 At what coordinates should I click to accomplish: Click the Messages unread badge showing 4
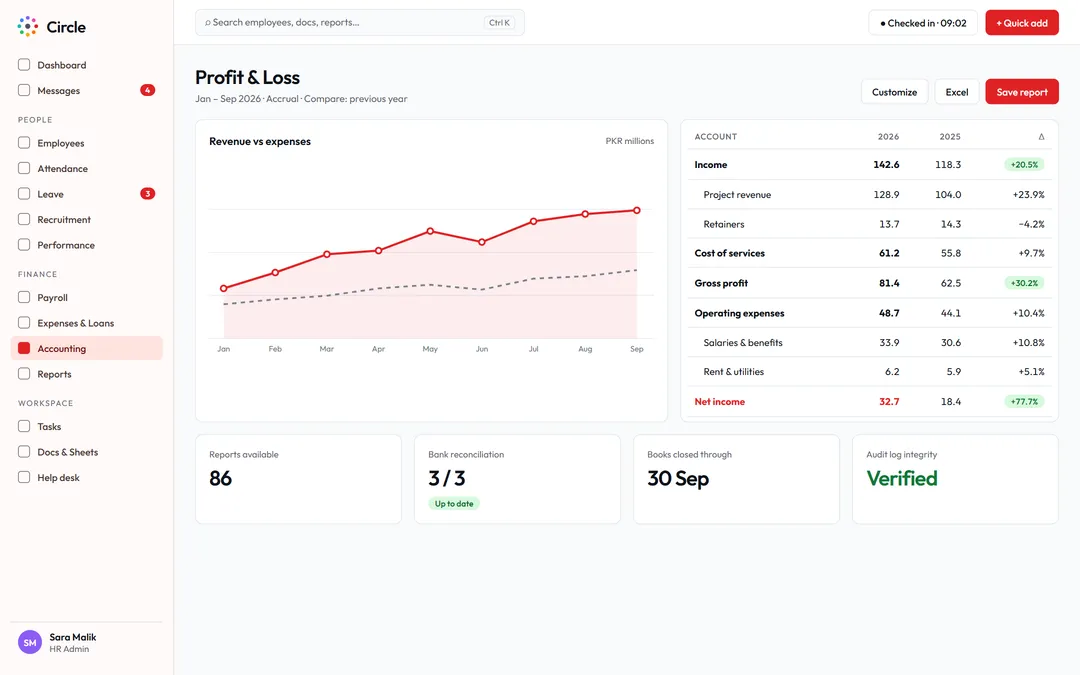tap(147, 90)
